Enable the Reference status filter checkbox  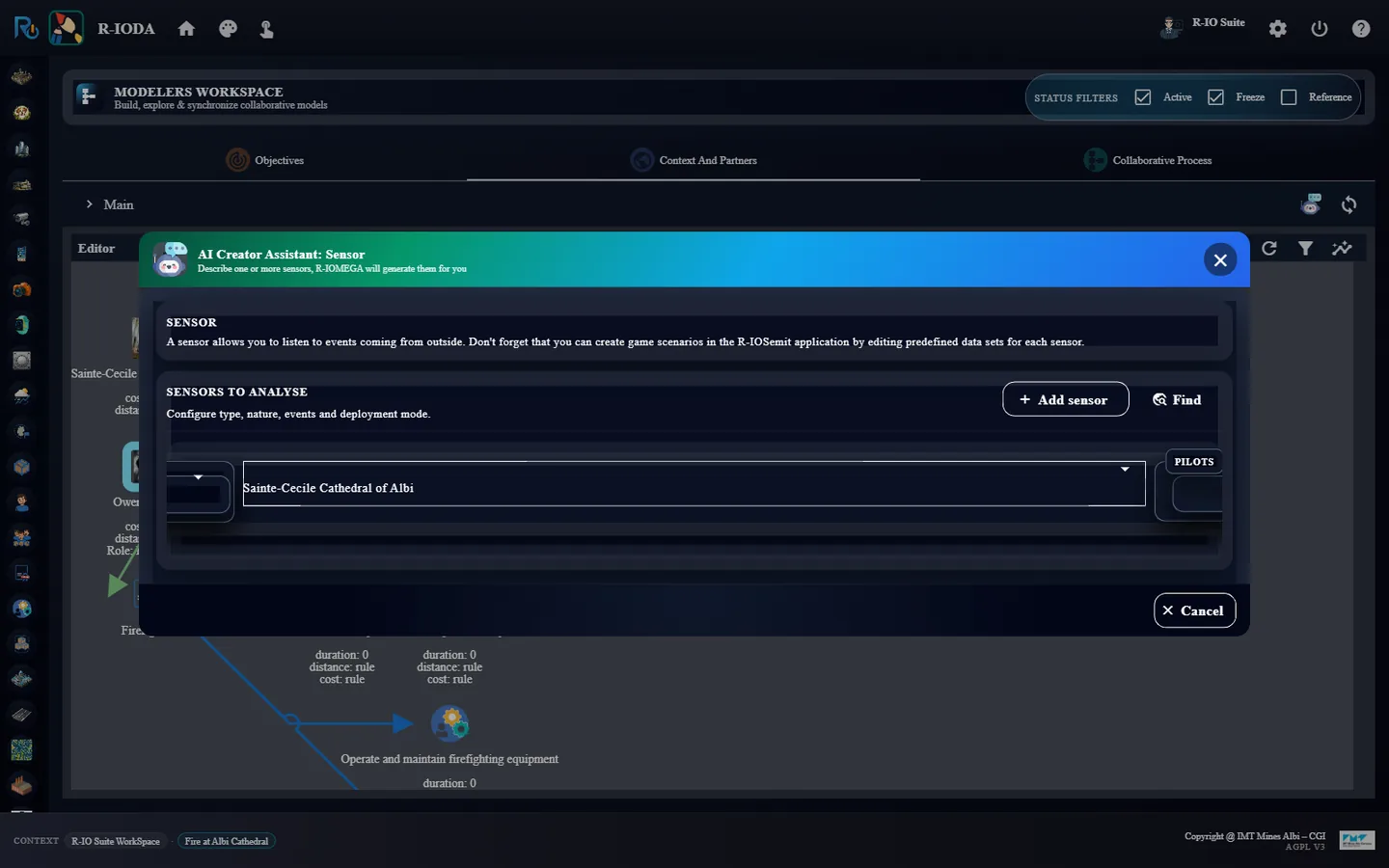click(x=1289, y=97)
